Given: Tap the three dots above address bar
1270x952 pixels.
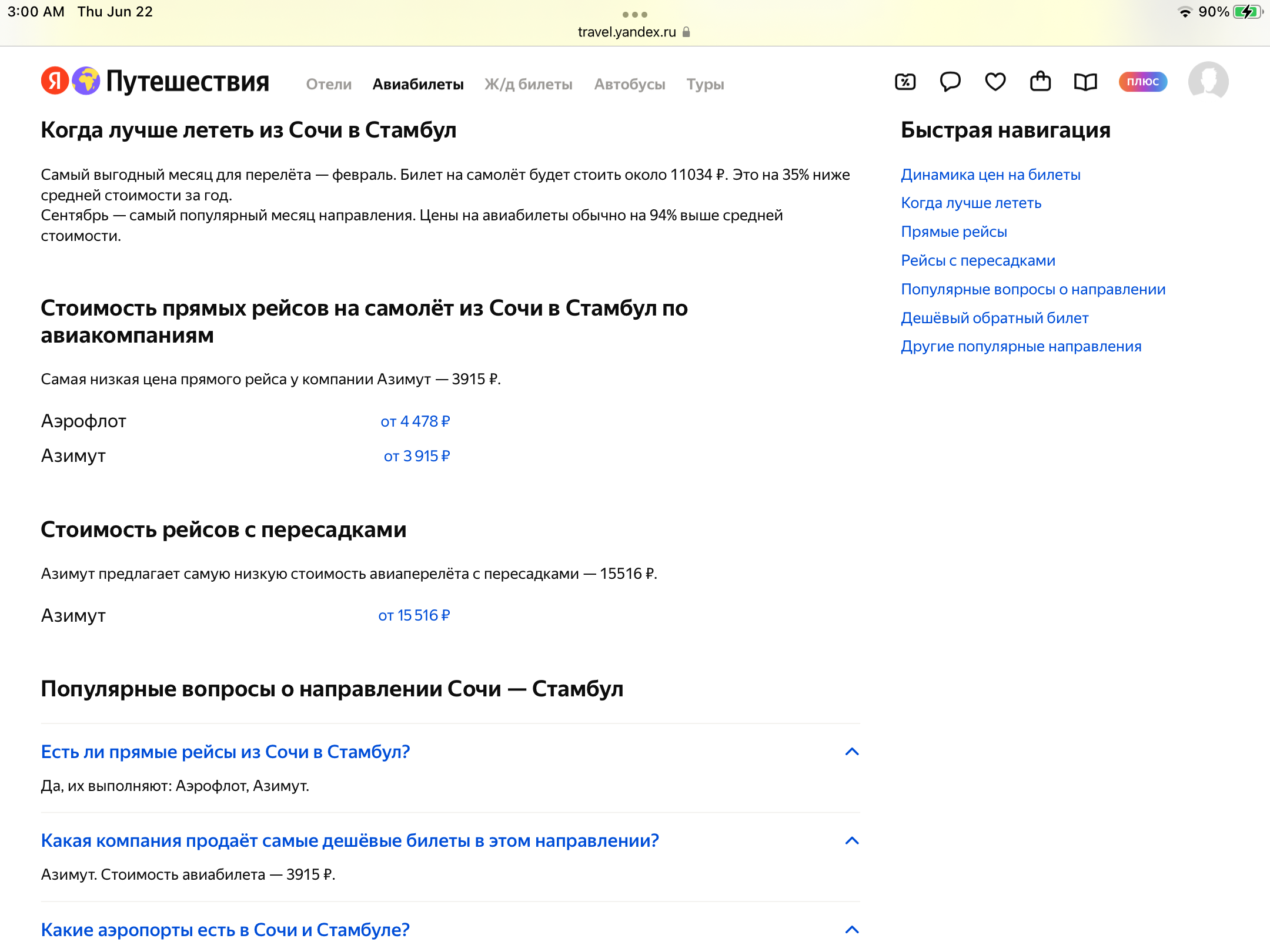Looking at the screenshot, I should (634, 14).
